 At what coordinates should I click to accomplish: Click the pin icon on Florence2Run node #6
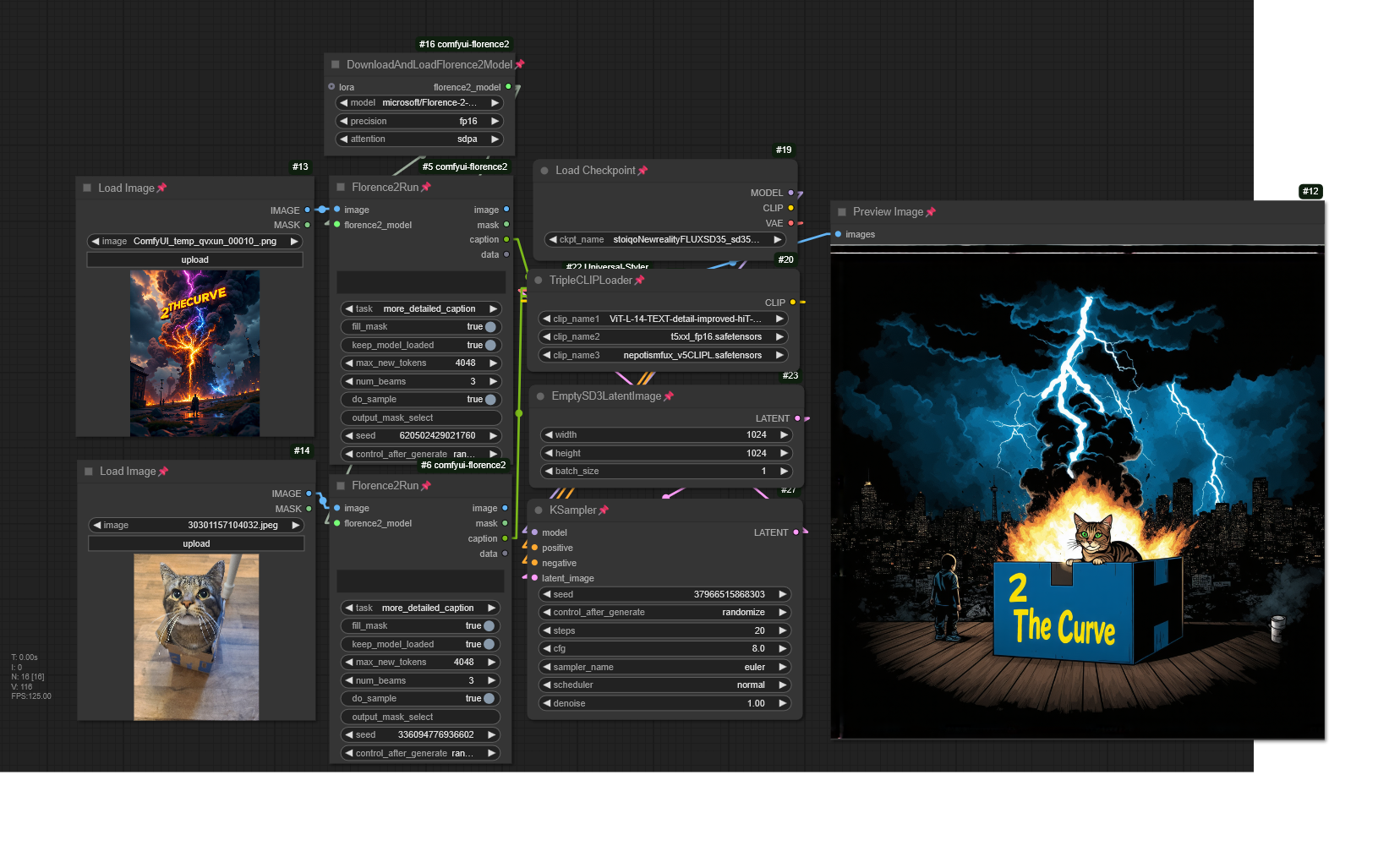point(426,486)
